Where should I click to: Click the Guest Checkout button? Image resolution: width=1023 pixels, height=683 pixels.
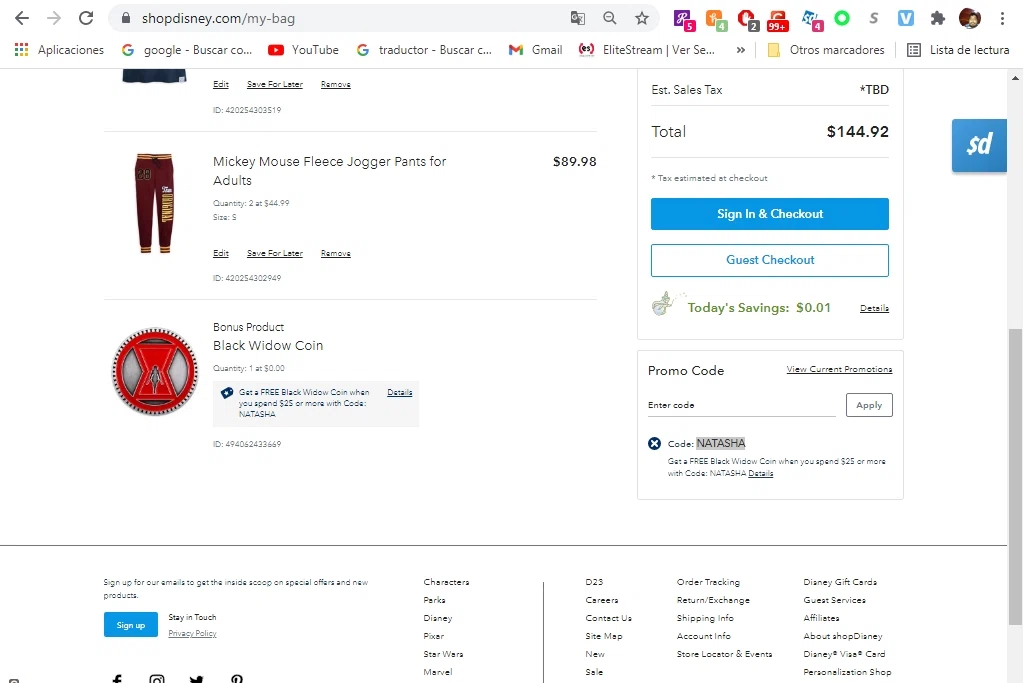(770, 260)
